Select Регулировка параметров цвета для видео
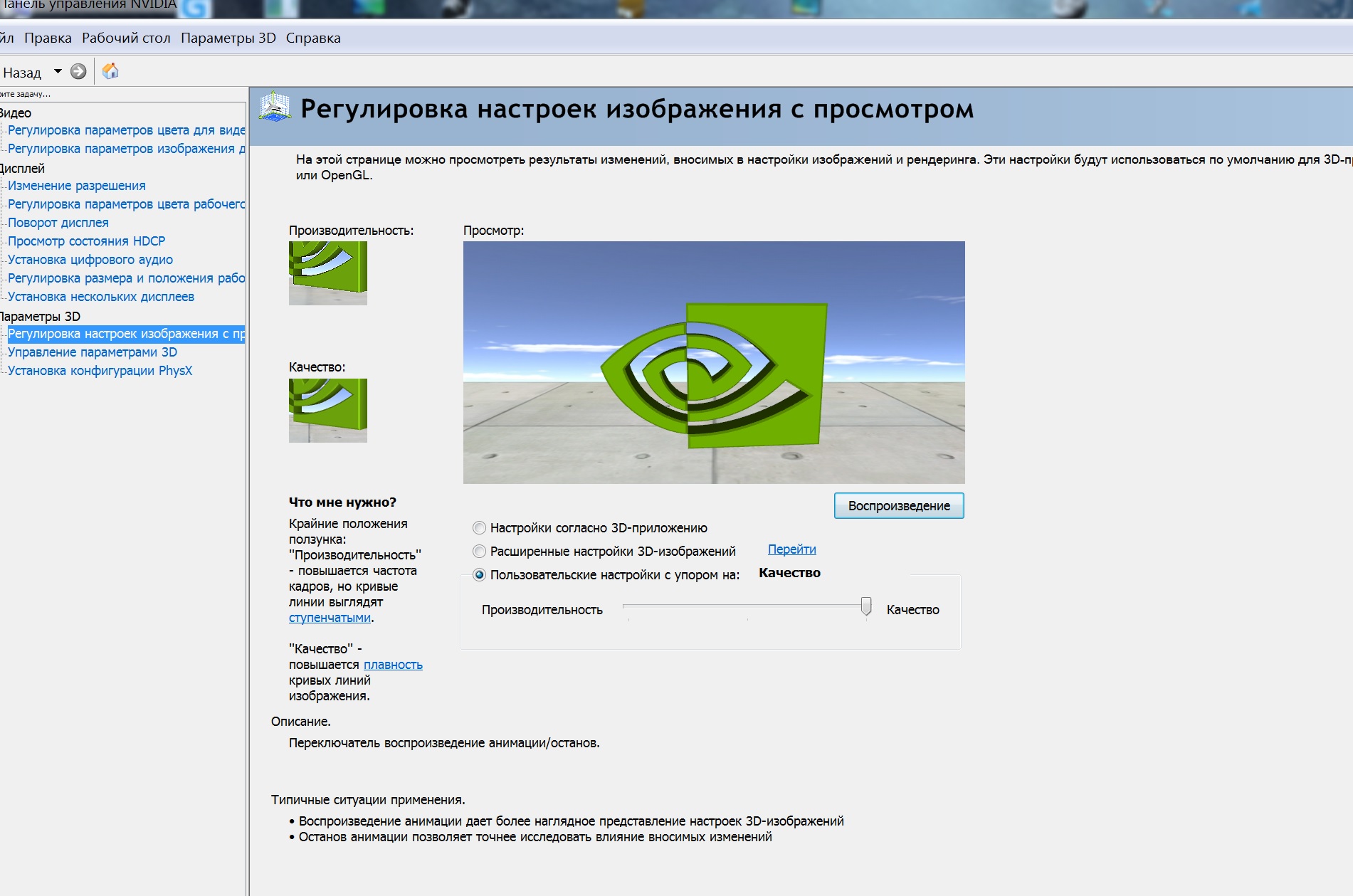 pos(126,130)
